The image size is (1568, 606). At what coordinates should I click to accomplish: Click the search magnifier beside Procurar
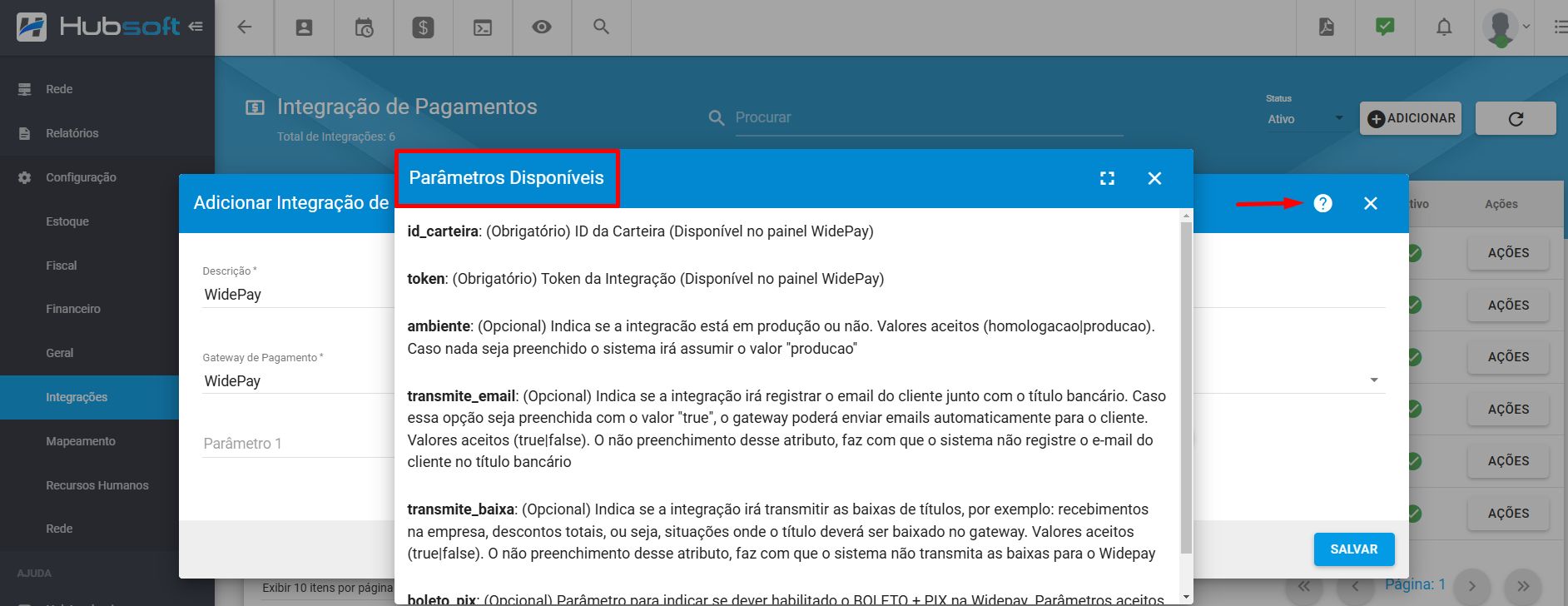(717, 118)
